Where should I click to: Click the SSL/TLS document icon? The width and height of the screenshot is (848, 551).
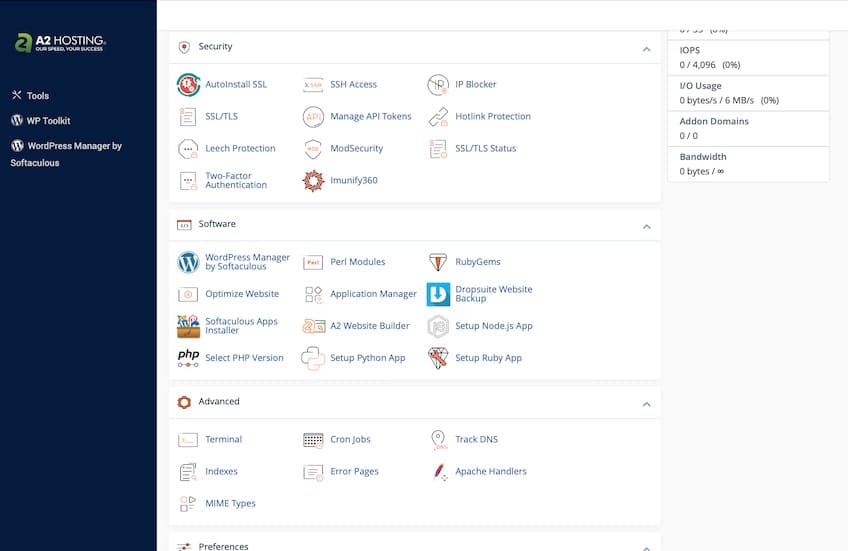(x=188, y=117)
